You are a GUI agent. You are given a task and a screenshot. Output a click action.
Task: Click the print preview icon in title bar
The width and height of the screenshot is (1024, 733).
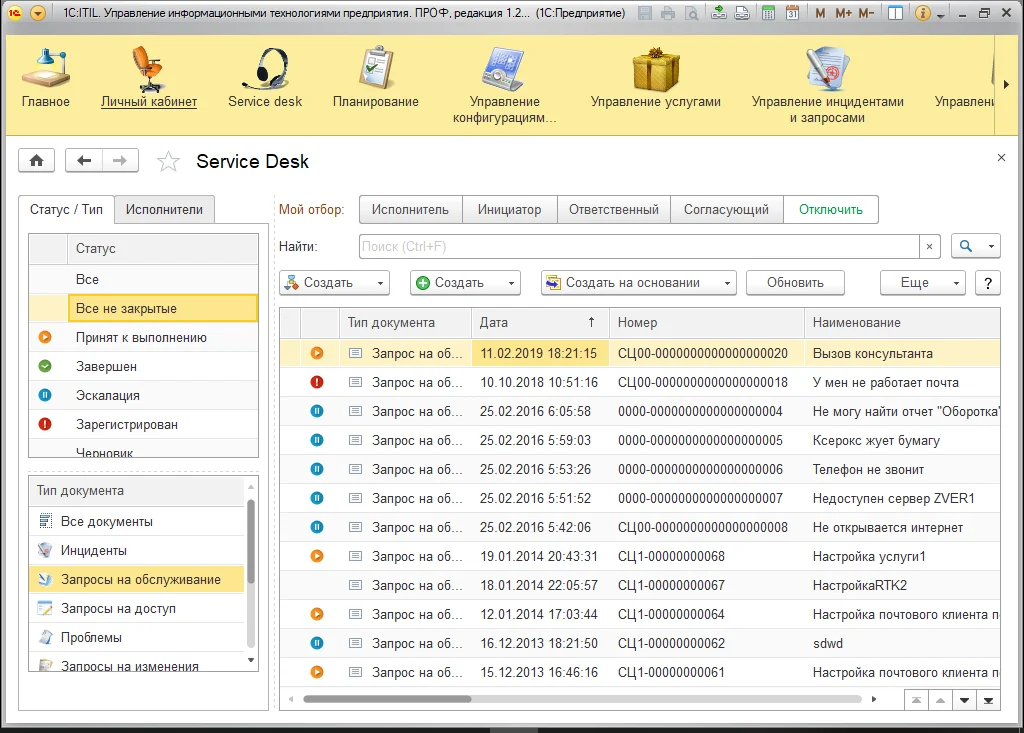point(691,12)
